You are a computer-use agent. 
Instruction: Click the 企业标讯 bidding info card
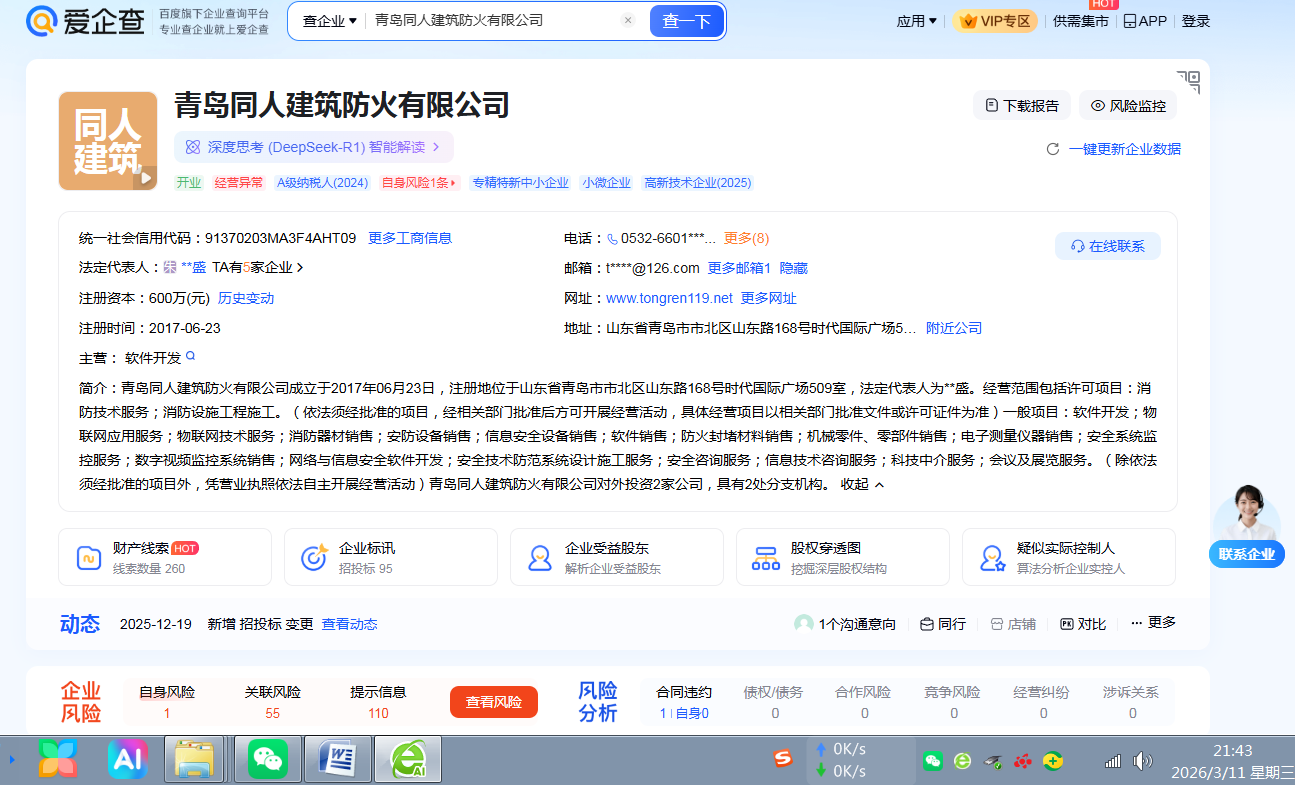390,557
